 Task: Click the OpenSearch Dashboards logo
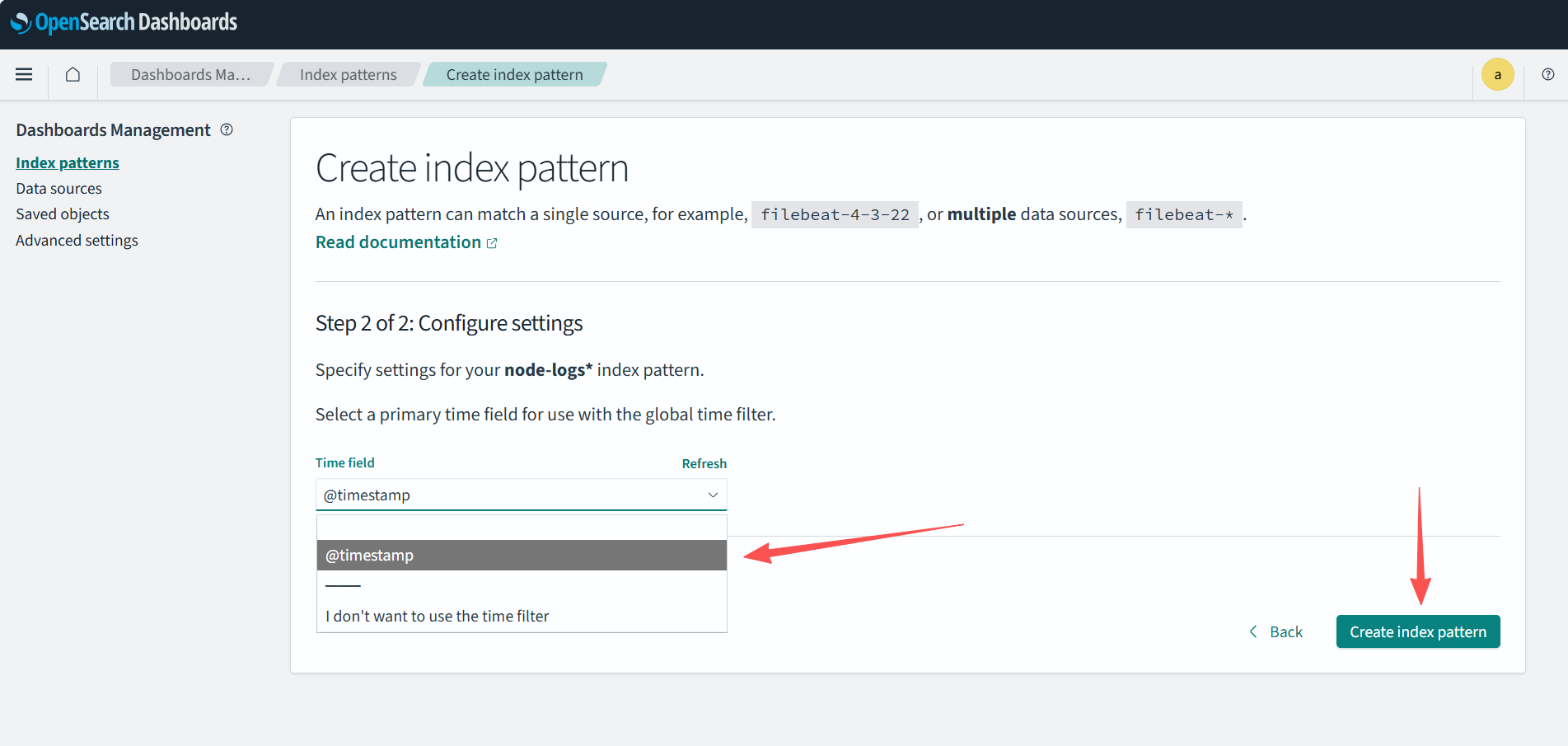coord(124,22)
